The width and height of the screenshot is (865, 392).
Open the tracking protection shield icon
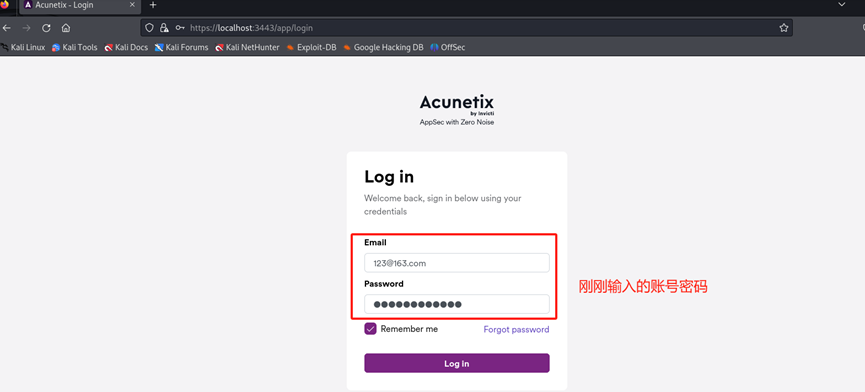coord(149,28)
